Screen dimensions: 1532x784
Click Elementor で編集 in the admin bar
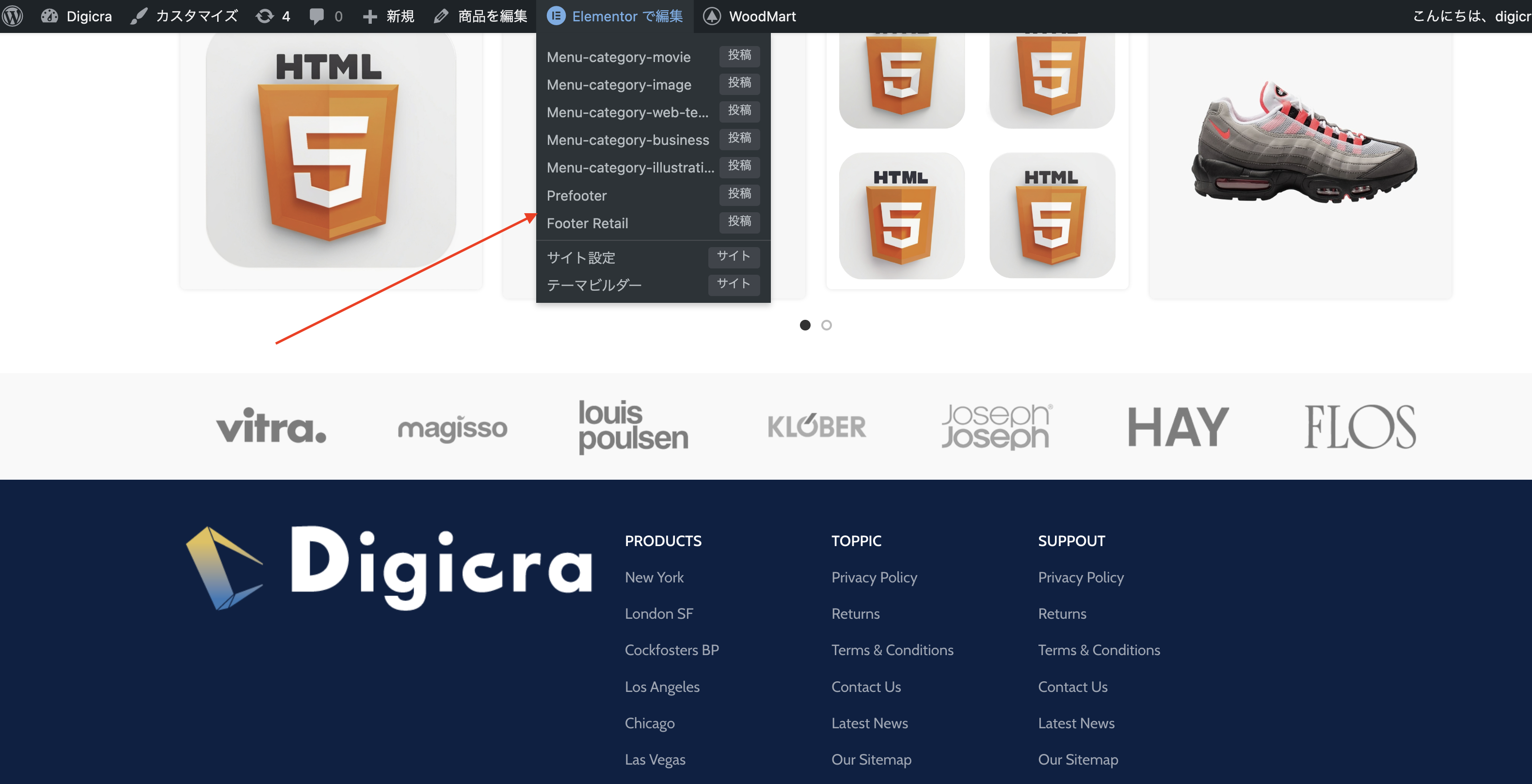[x=615, y=16]
